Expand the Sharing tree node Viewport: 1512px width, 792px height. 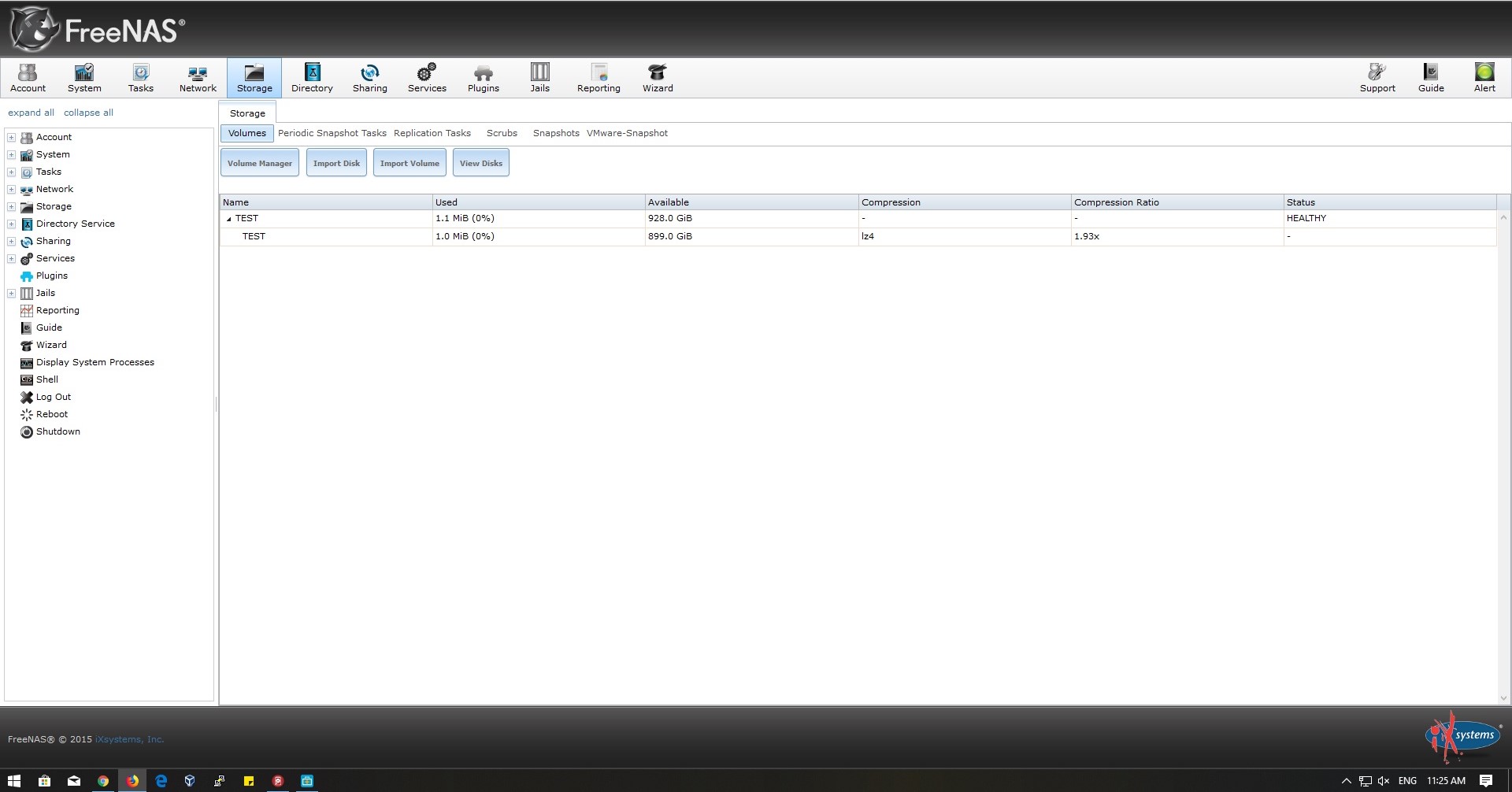[x=12, y=241]
